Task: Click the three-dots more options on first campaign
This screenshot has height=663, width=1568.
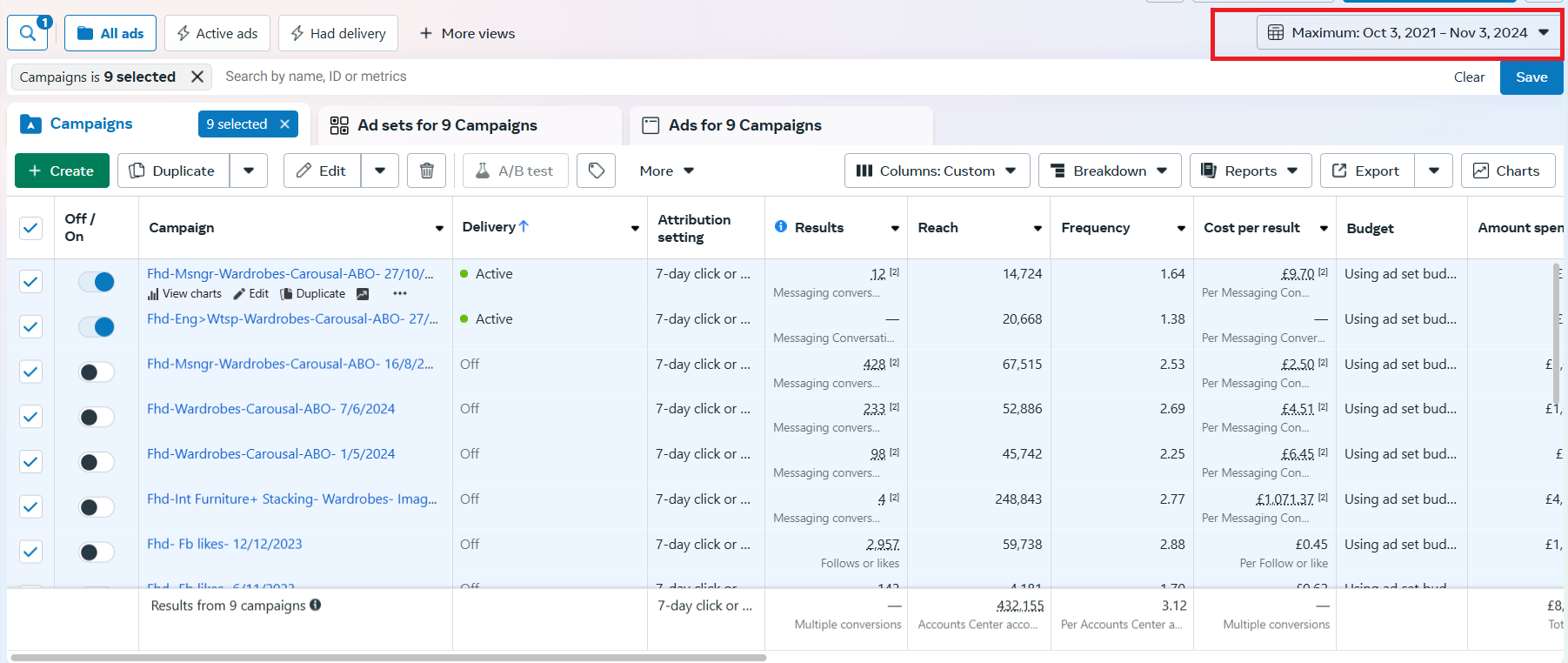Action: (x=399, y=294)
